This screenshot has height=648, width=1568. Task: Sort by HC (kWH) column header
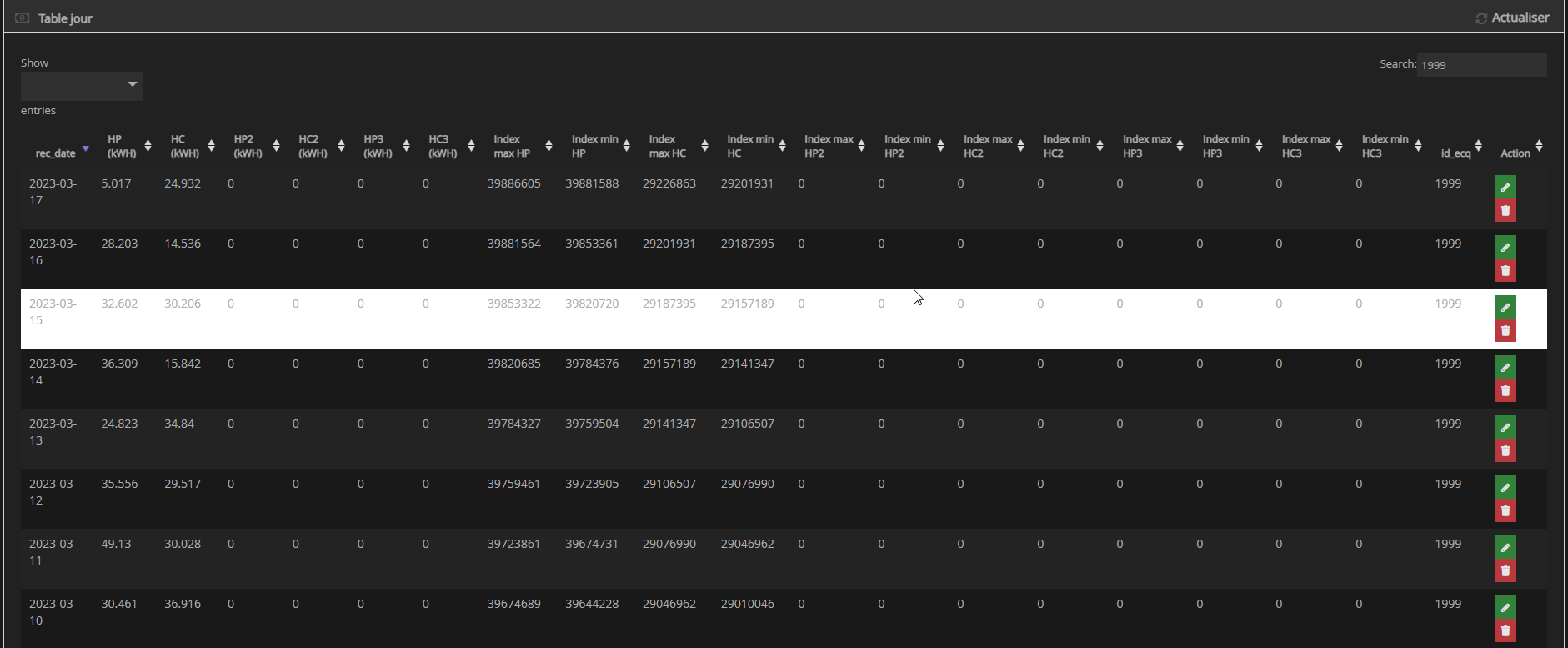[185, 146]
